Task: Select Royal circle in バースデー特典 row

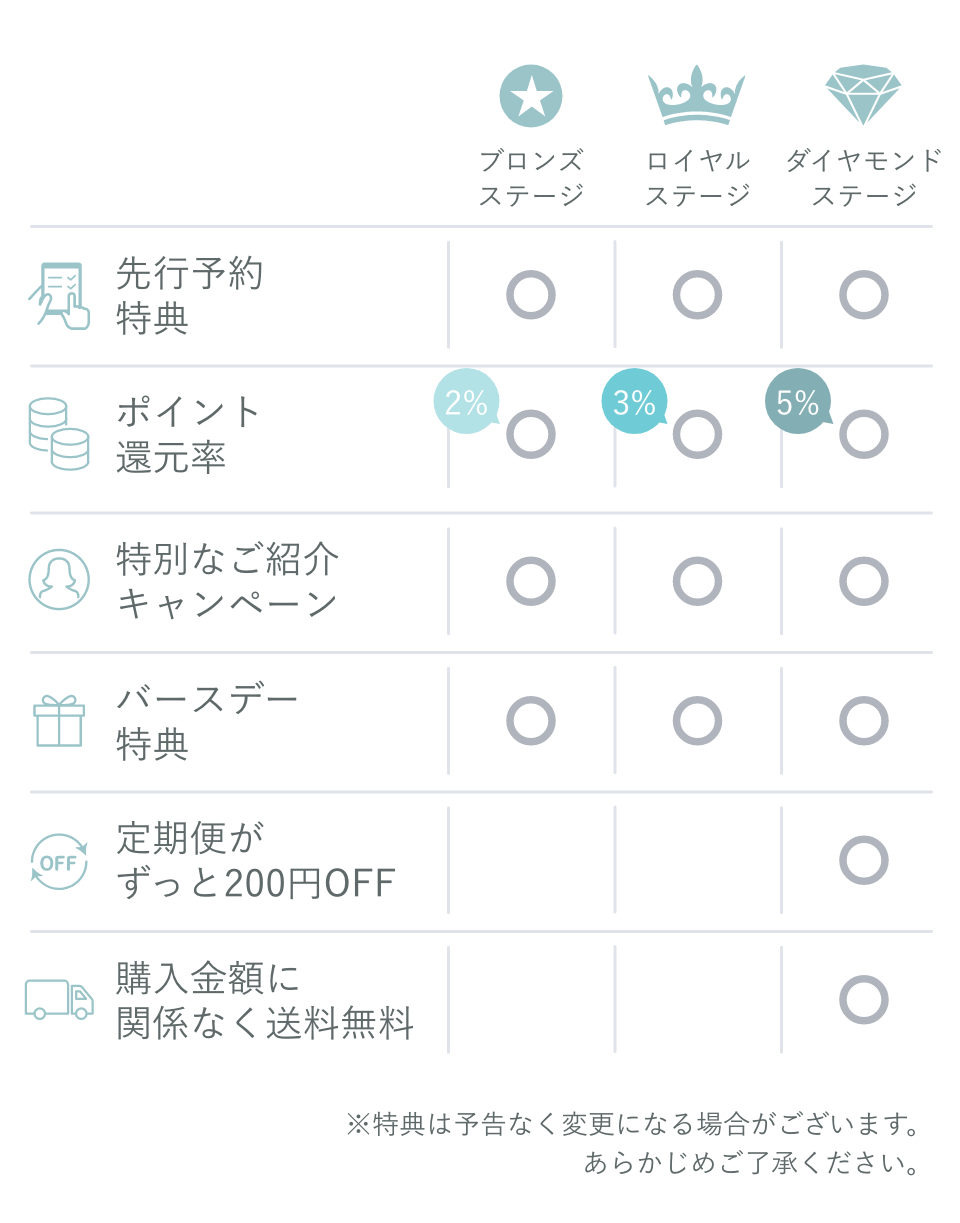Action: tap(697, 721)
